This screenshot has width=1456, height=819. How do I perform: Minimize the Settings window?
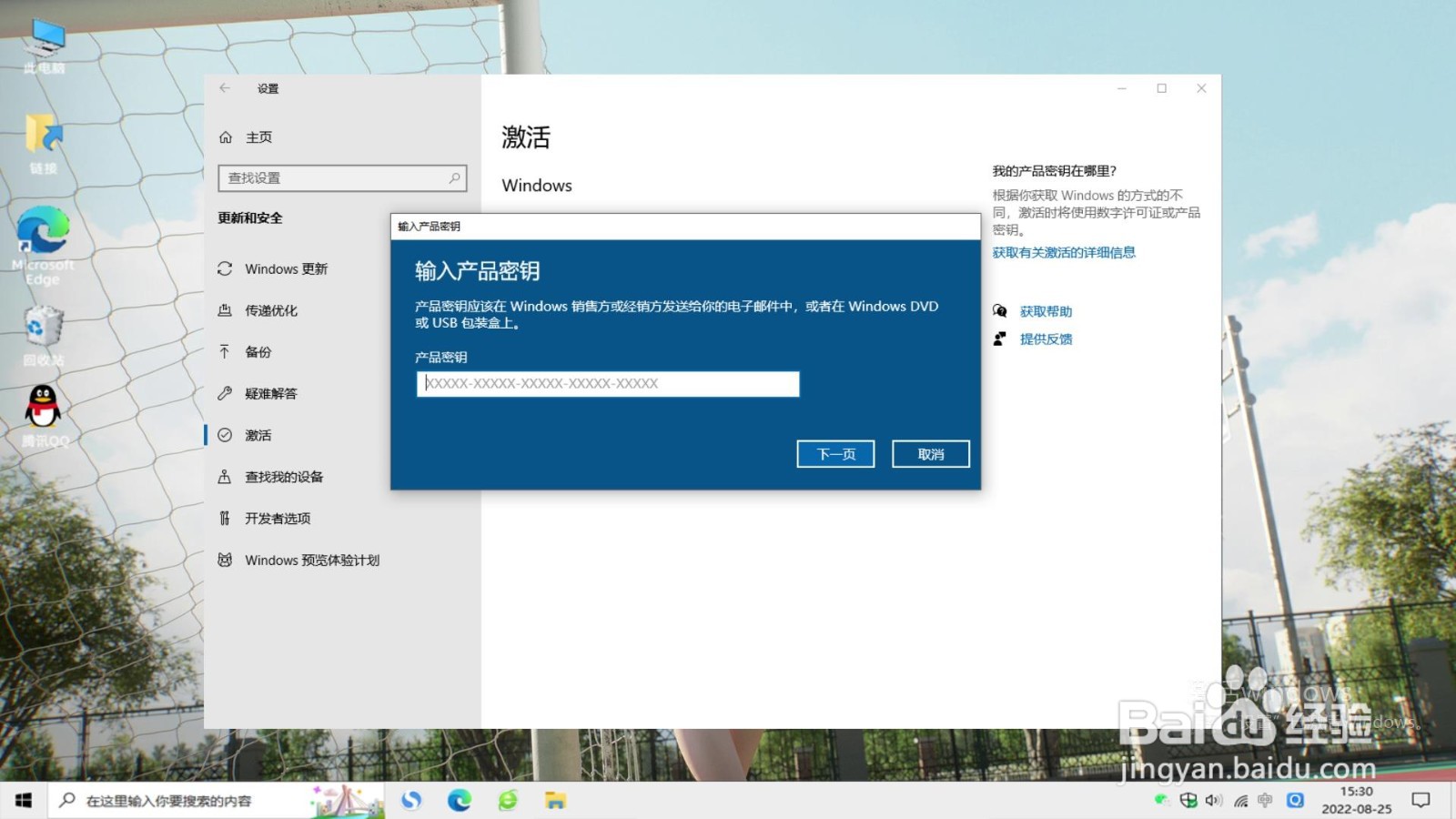[1122, 88]
